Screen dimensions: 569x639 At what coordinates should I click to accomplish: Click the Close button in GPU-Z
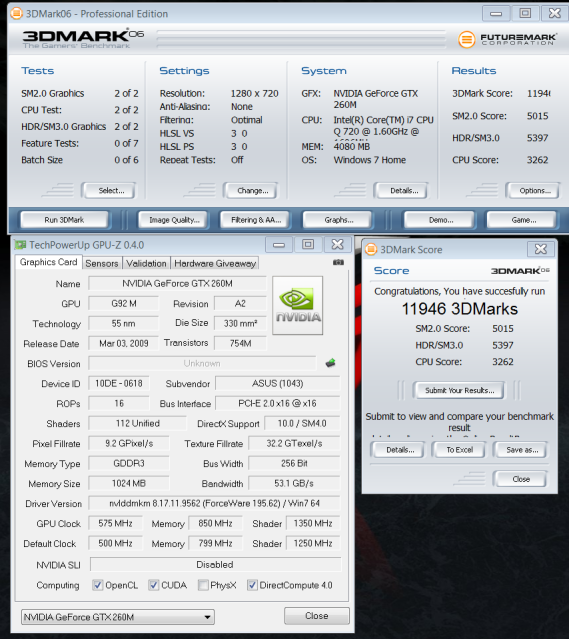click(317, 616)
